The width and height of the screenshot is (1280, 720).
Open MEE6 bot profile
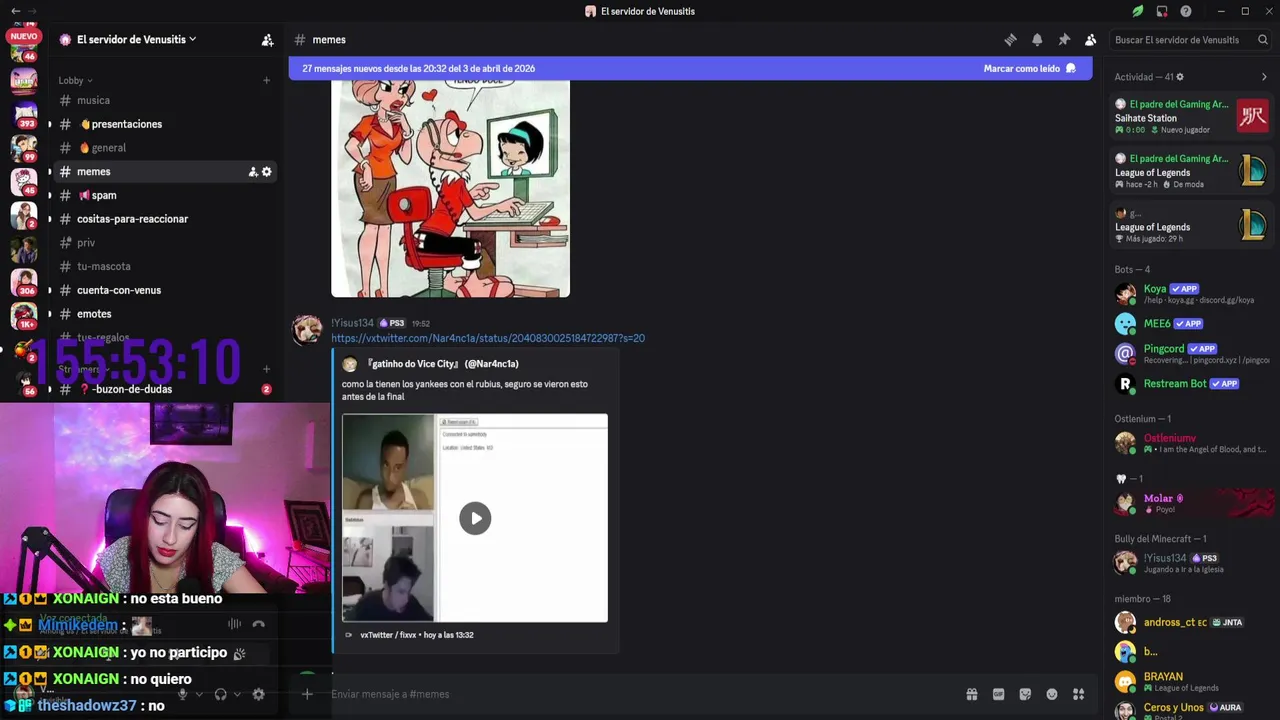tap(1191, 324)
